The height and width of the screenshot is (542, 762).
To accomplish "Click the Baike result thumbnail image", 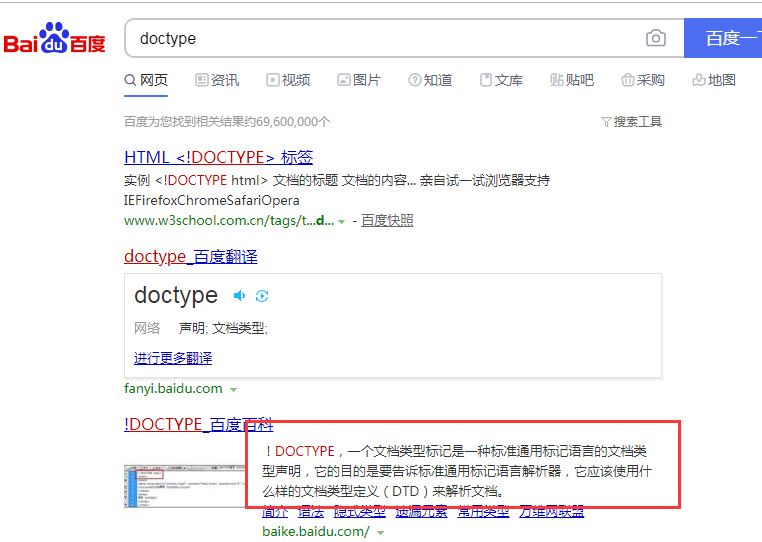I will point(185,486).
